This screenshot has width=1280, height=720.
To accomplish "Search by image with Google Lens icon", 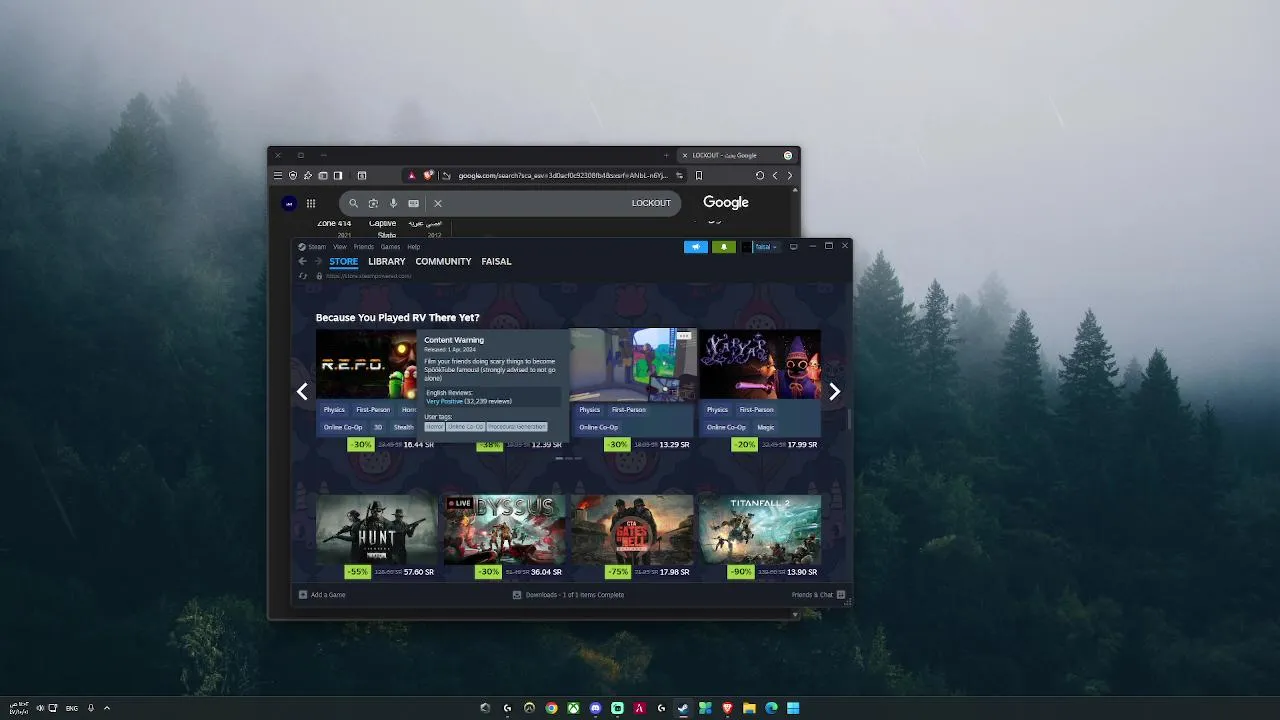I will point(373,203).
